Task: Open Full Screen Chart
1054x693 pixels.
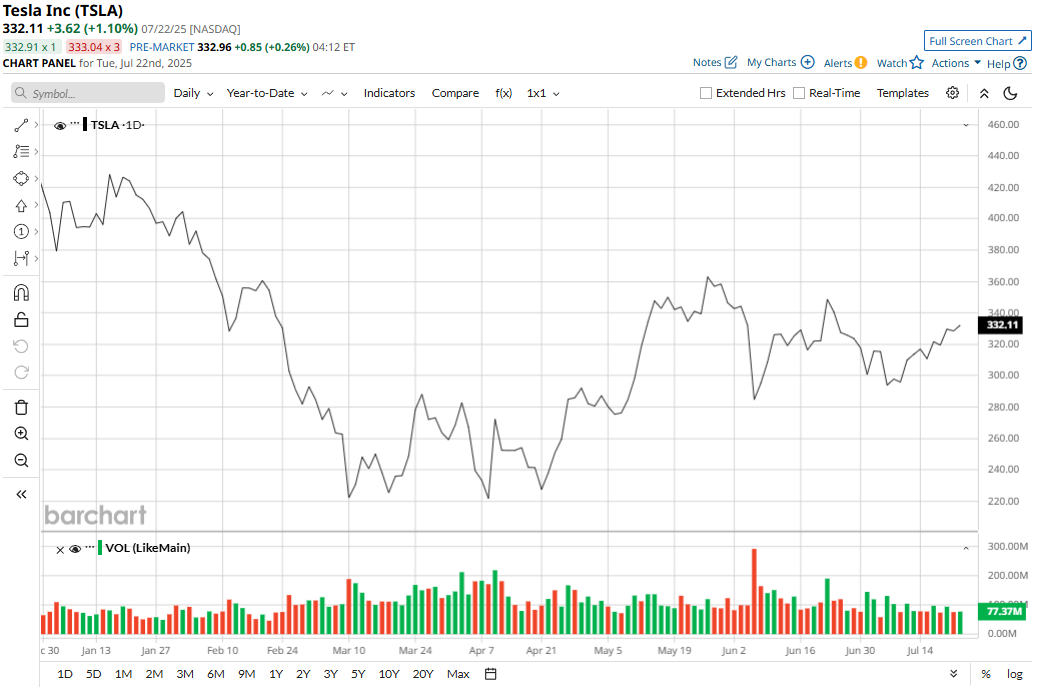Action: [x=977, y=41]
